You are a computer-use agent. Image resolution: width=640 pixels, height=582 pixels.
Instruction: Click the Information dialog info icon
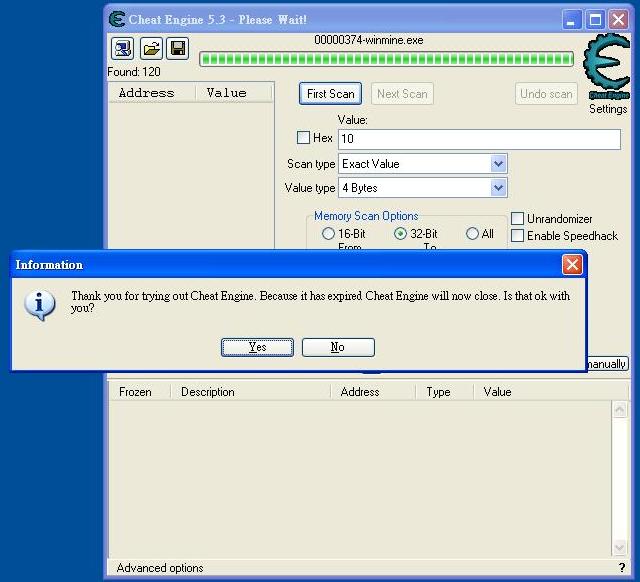coord(40,304)
